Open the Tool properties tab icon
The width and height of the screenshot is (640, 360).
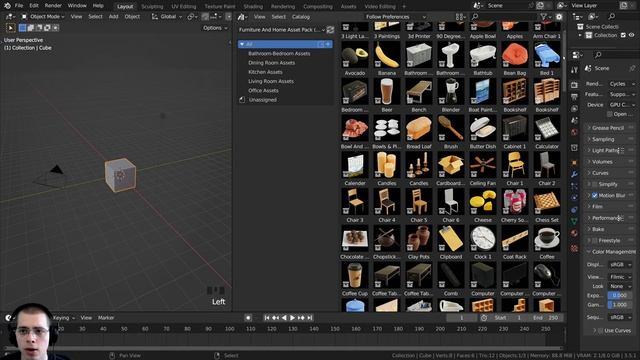tap(574, 70)
